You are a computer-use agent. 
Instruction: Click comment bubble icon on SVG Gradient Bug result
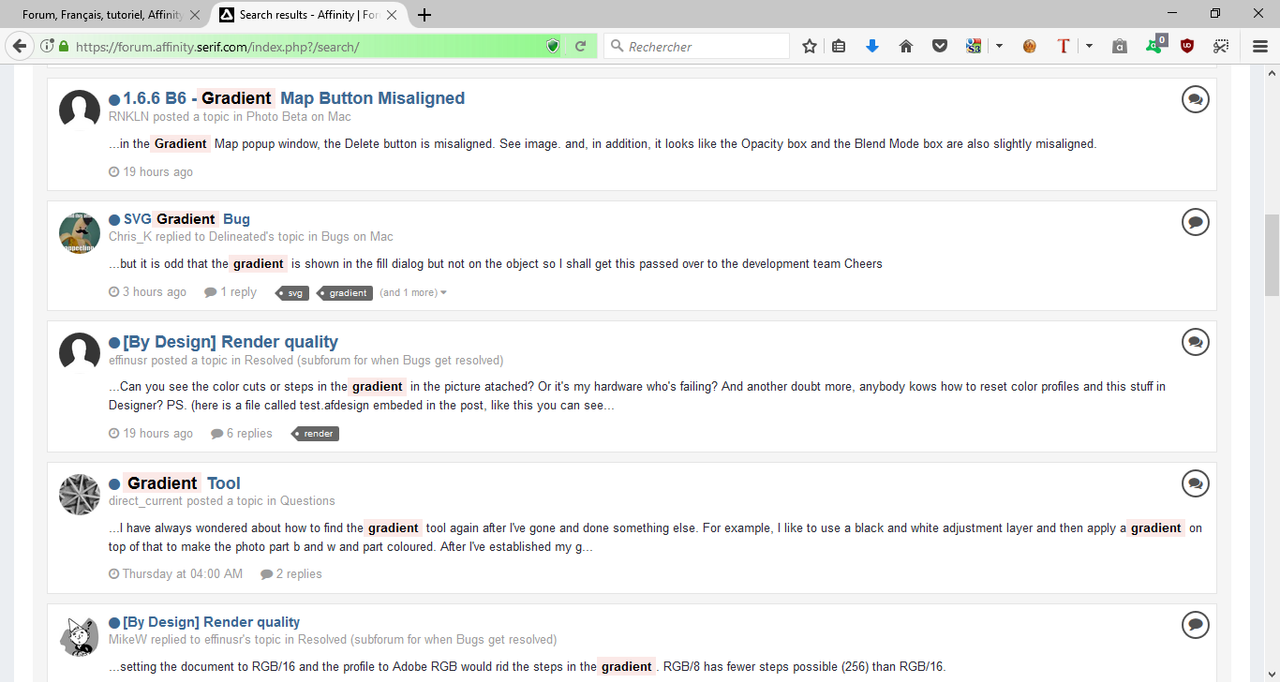[1195, 222]
